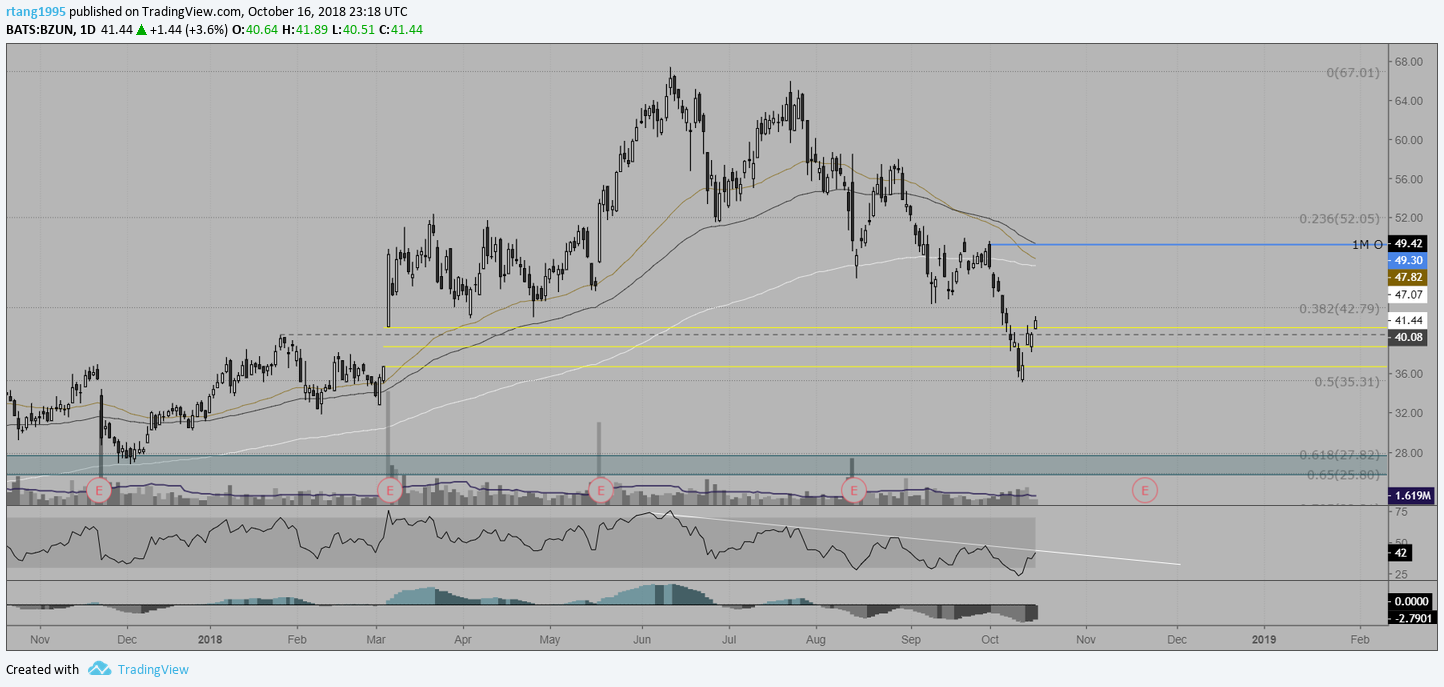Click the 0(67.01) Fibonacci level label

[1353, 73]
